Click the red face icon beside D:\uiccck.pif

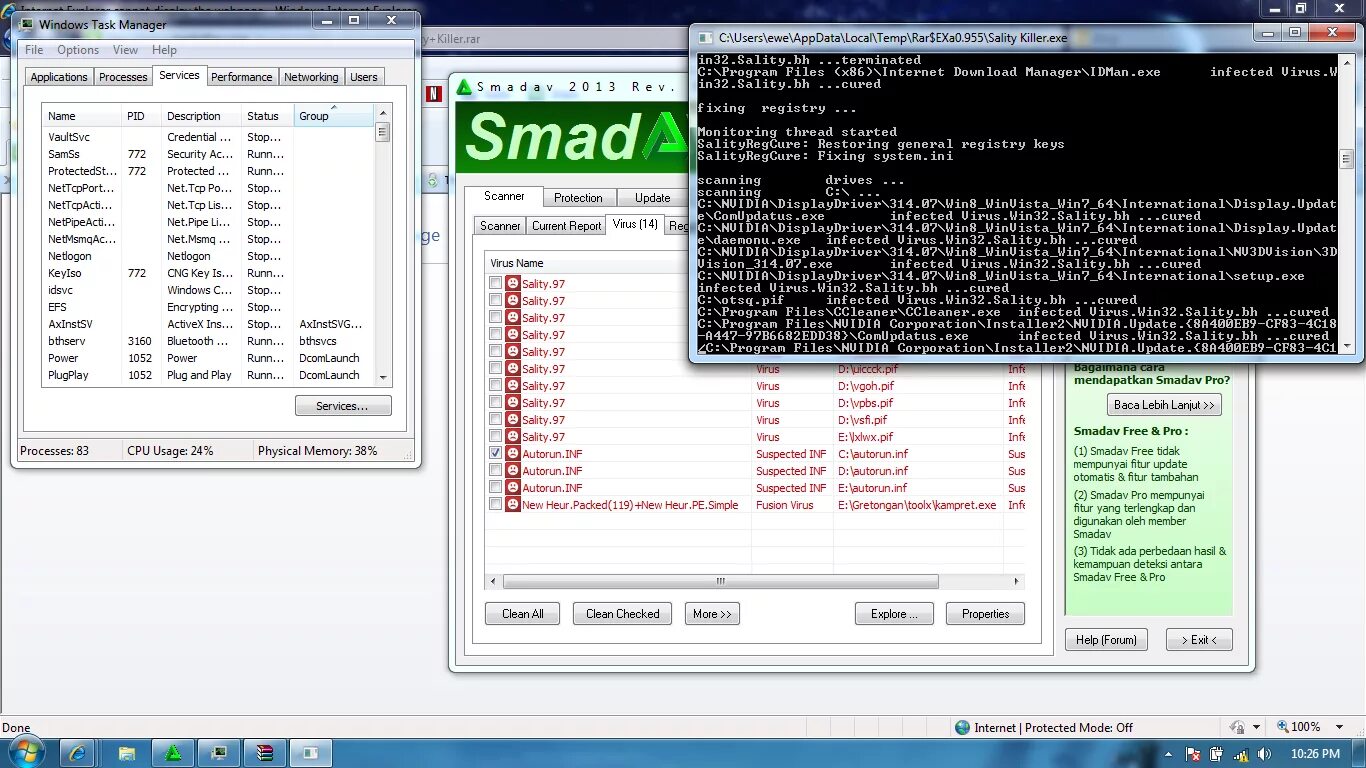pos(513,369)
